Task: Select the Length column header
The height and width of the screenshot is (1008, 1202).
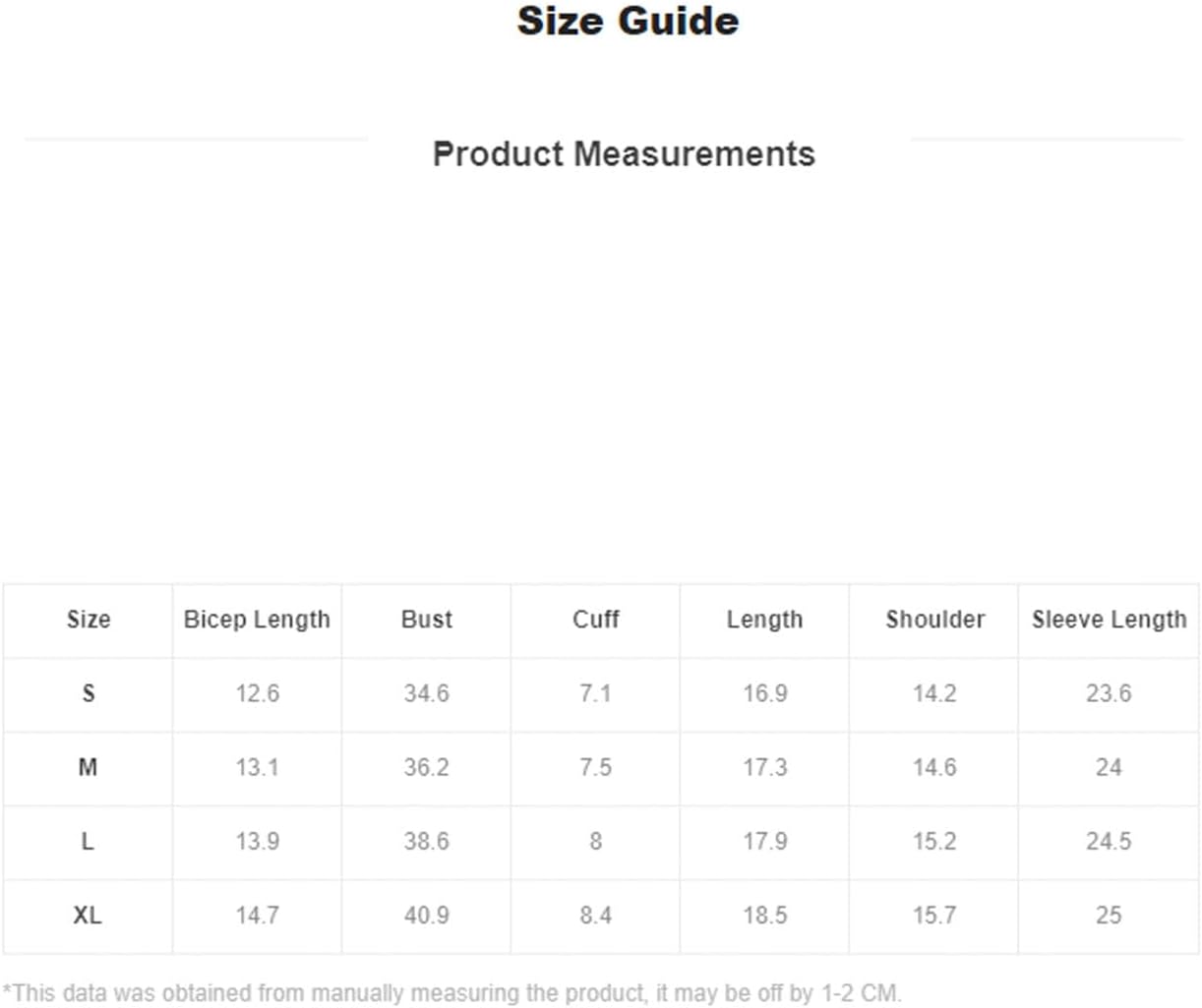Action: 764,620
